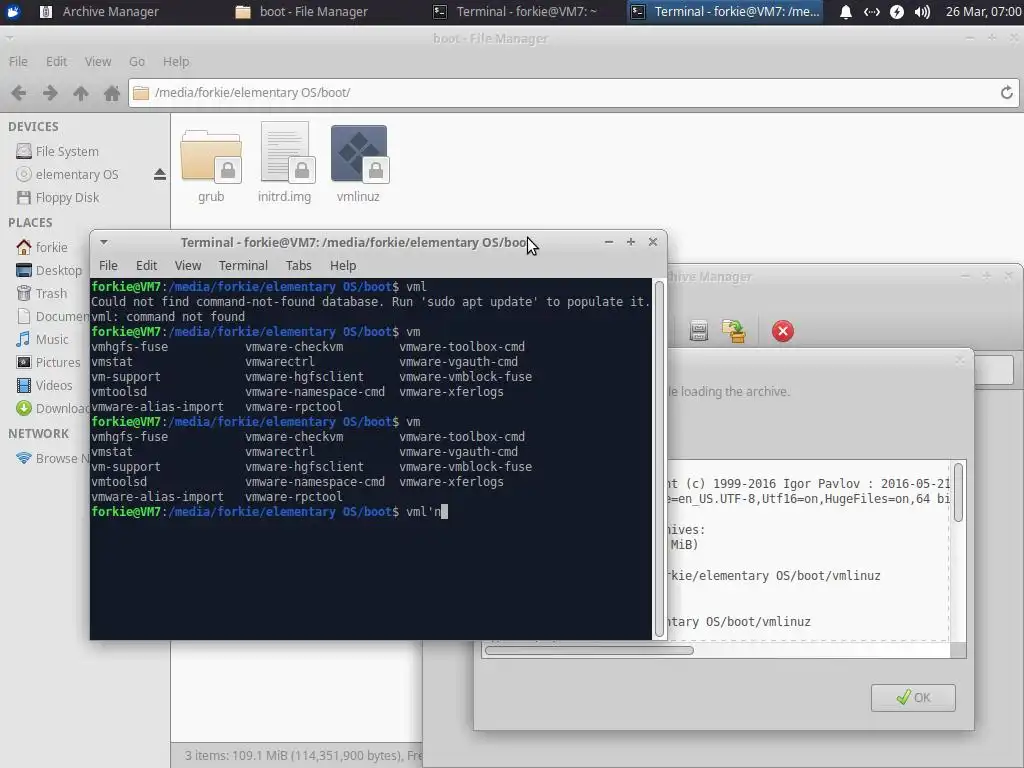
Task: Open the View menu in terminal window
Action: (x=187, y=266)
